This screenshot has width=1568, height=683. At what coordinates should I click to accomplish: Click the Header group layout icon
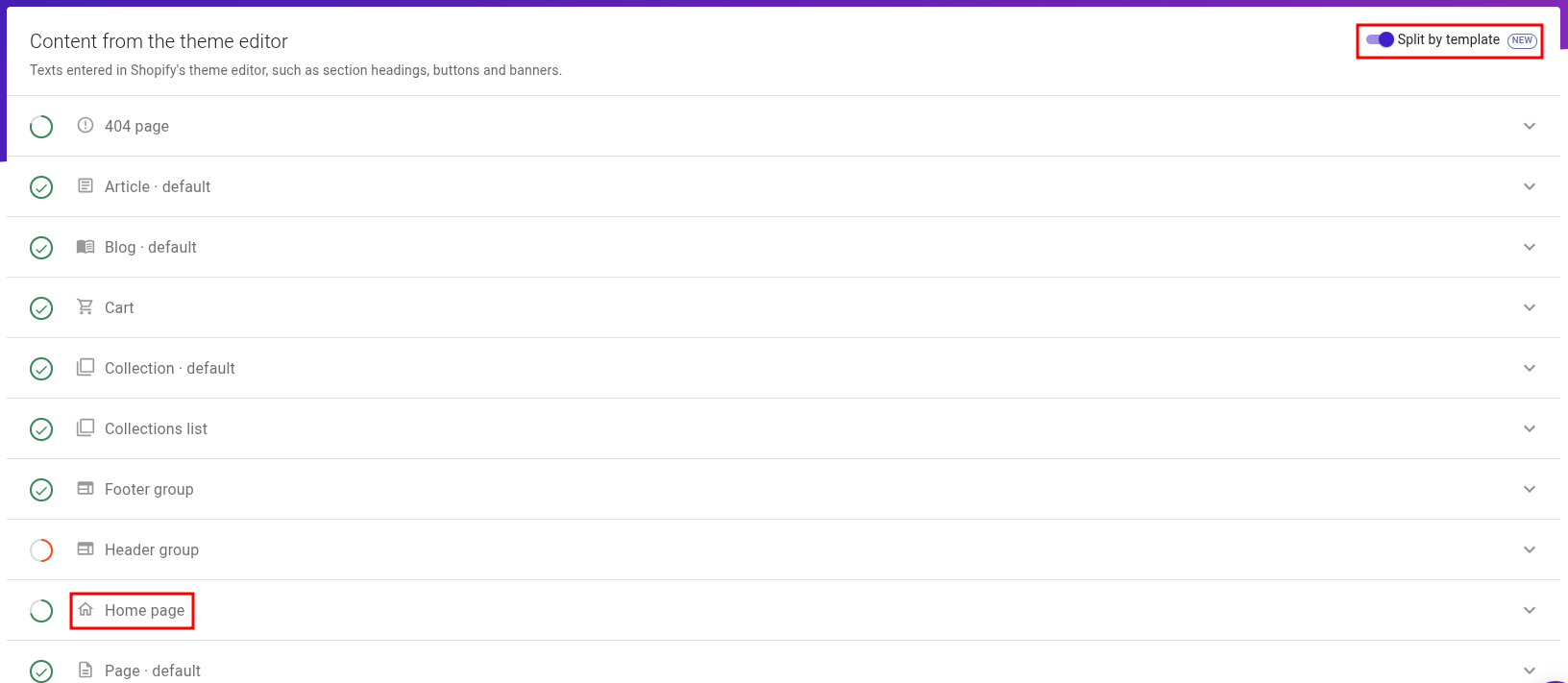pos(86,549)
